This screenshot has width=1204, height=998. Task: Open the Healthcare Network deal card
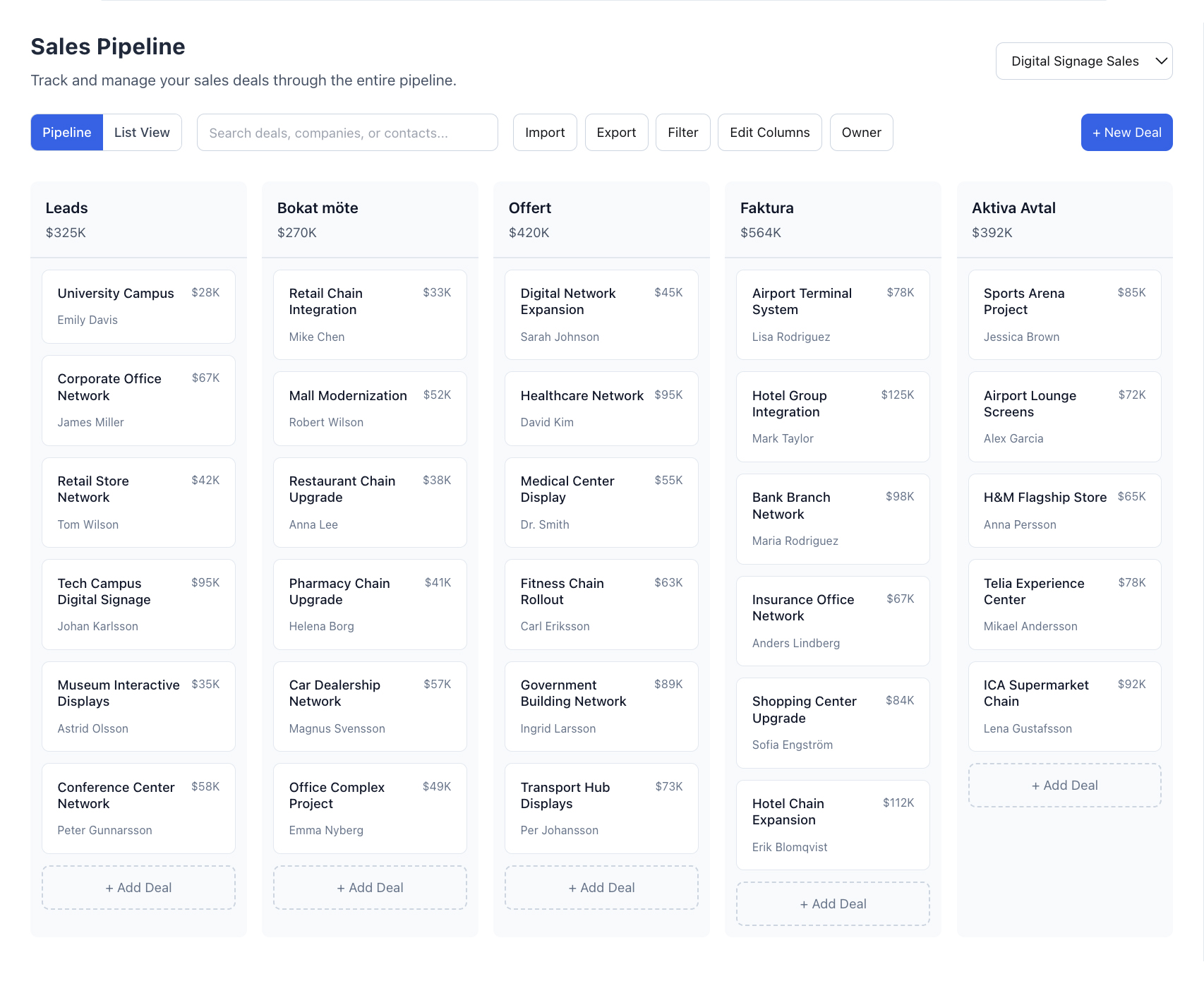pos(601,408)
